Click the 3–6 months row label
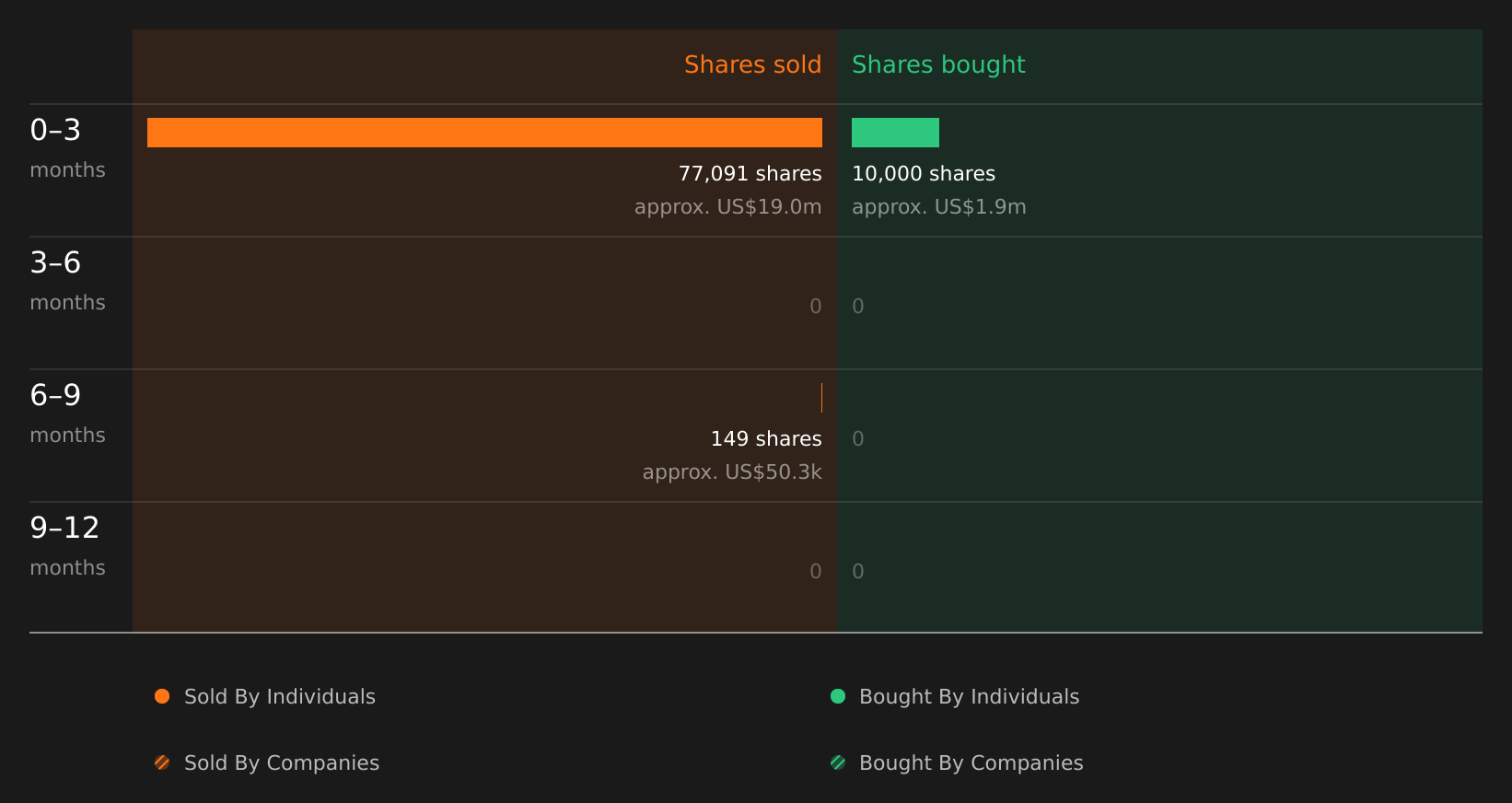This screenshot has height=803, width=1512. pyautogui.click(x=67, y=281)
